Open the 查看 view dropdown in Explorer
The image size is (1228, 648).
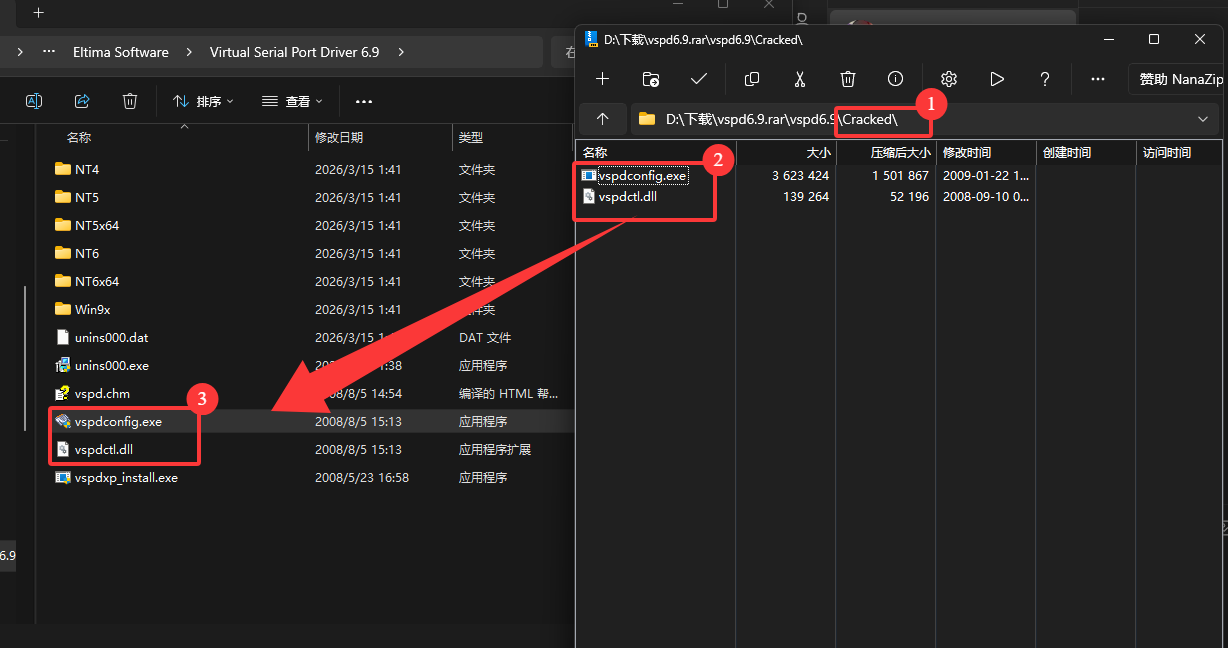(x=292, y=101)
